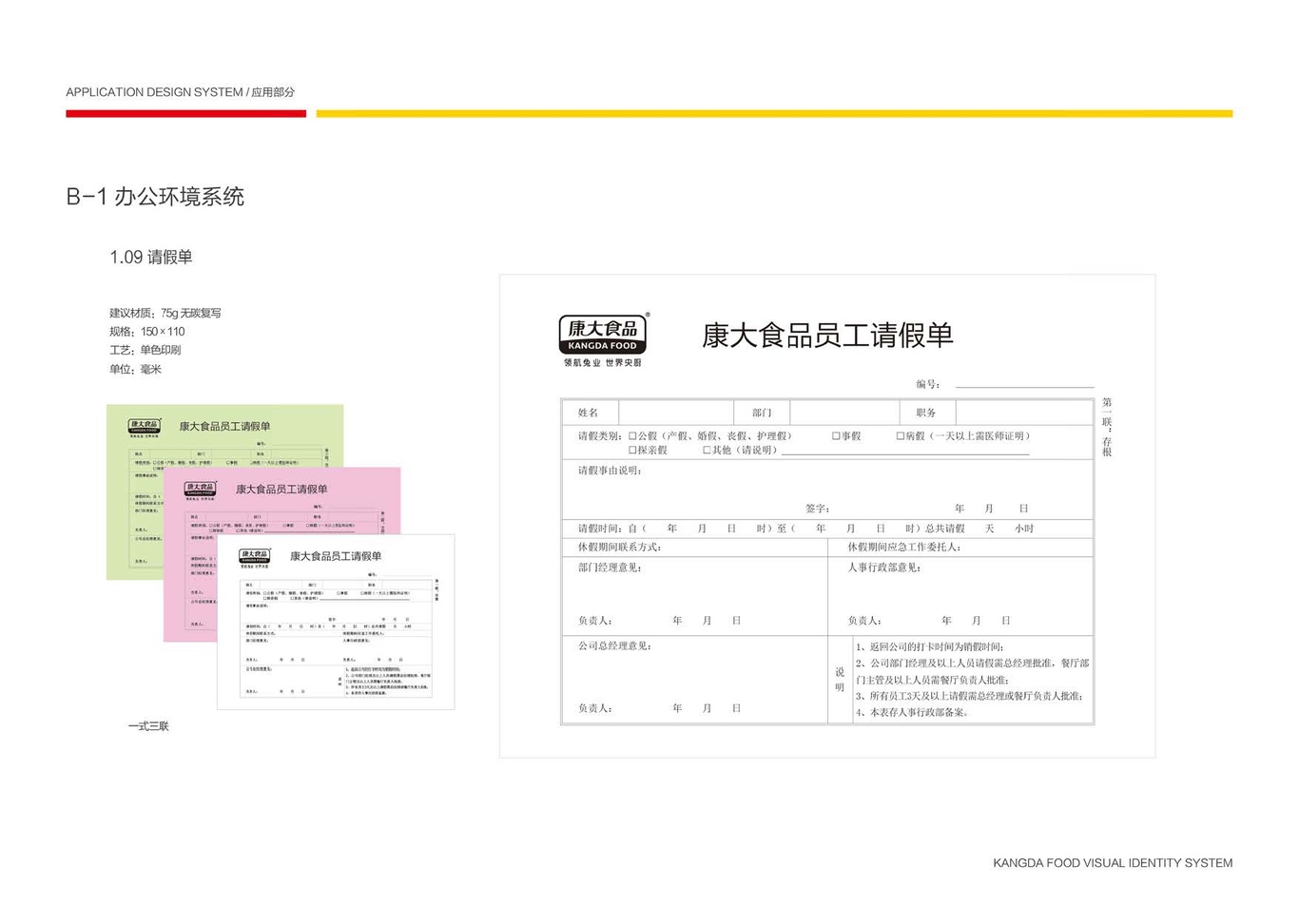Screen dimensions: 1299x924
Task: Click the 休假期间联系方式 label
Action: 619,548
